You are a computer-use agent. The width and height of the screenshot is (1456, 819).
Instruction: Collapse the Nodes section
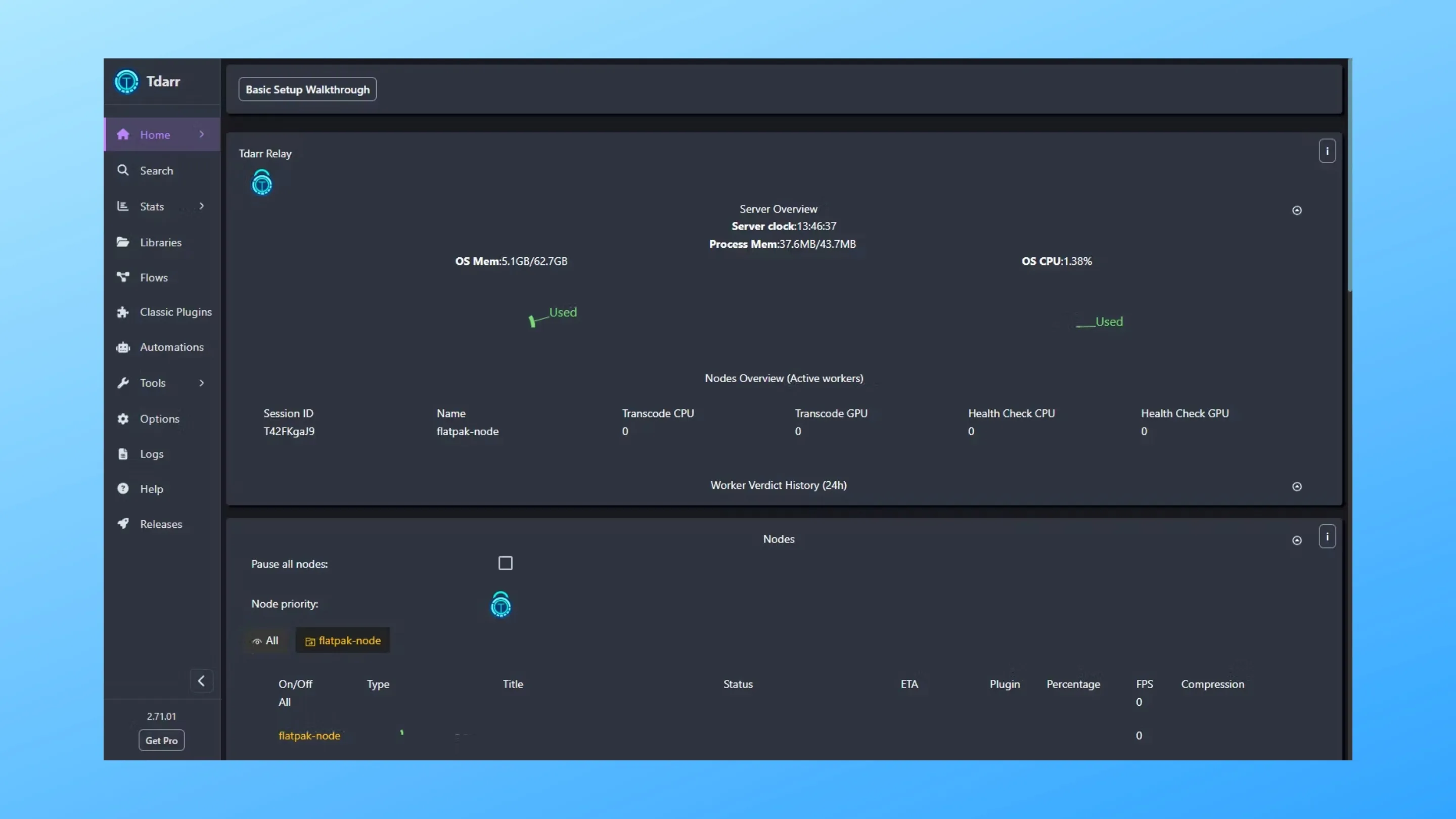click(x=1297, y=540)
